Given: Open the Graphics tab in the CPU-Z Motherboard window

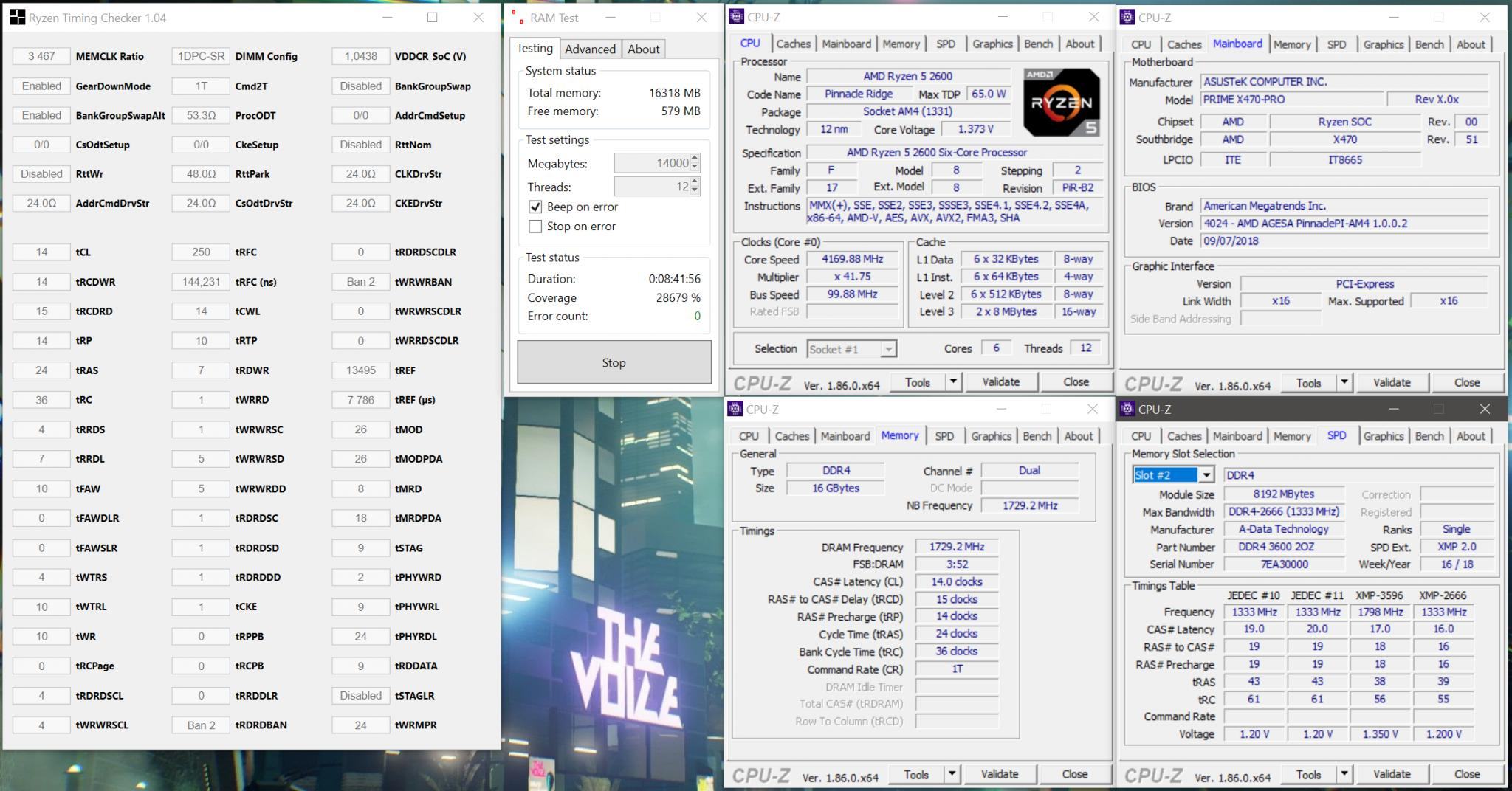Looking at the screenshot, I should (x=1384, y=44).
